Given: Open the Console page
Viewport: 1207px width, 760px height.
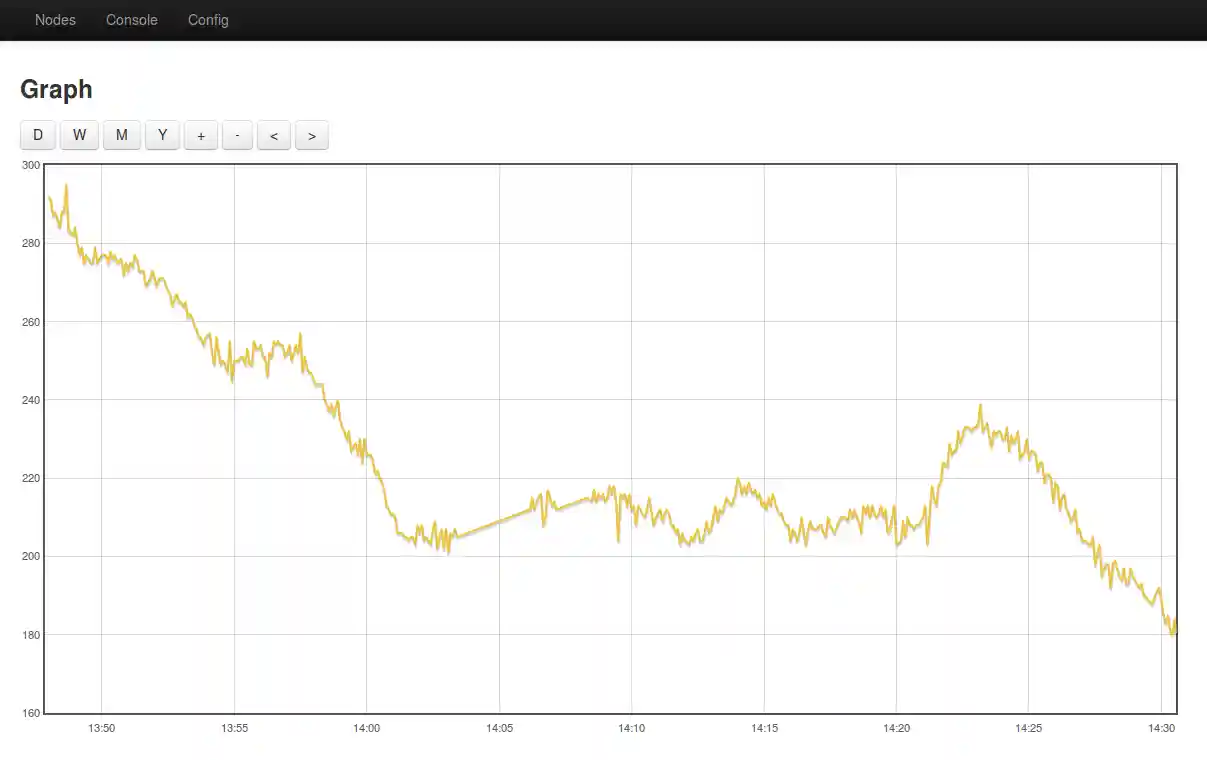Looking at the screenshot, I should [x=132, y=20].
